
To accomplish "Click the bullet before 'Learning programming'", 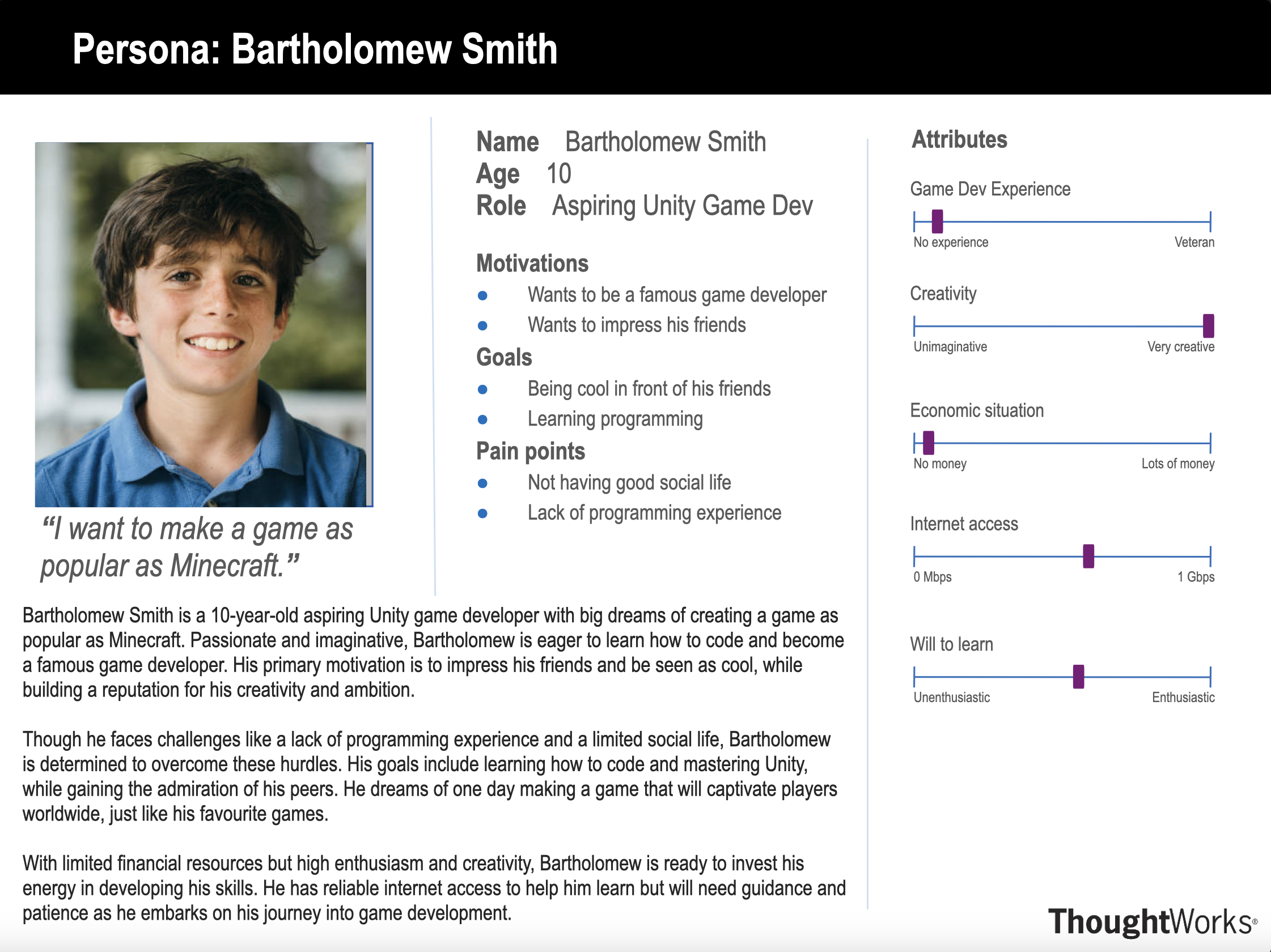I will 482,420.
